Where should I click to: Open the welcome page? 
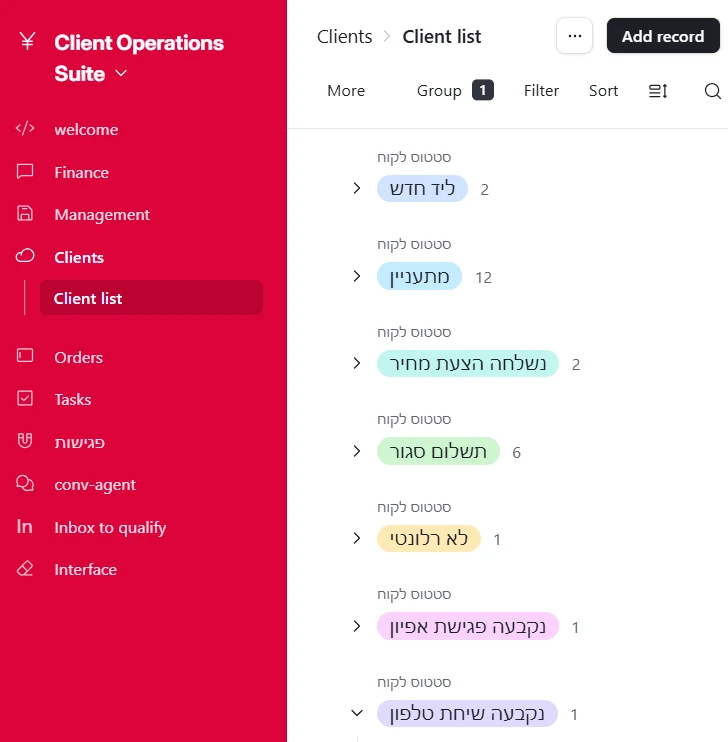coord(86,130)
